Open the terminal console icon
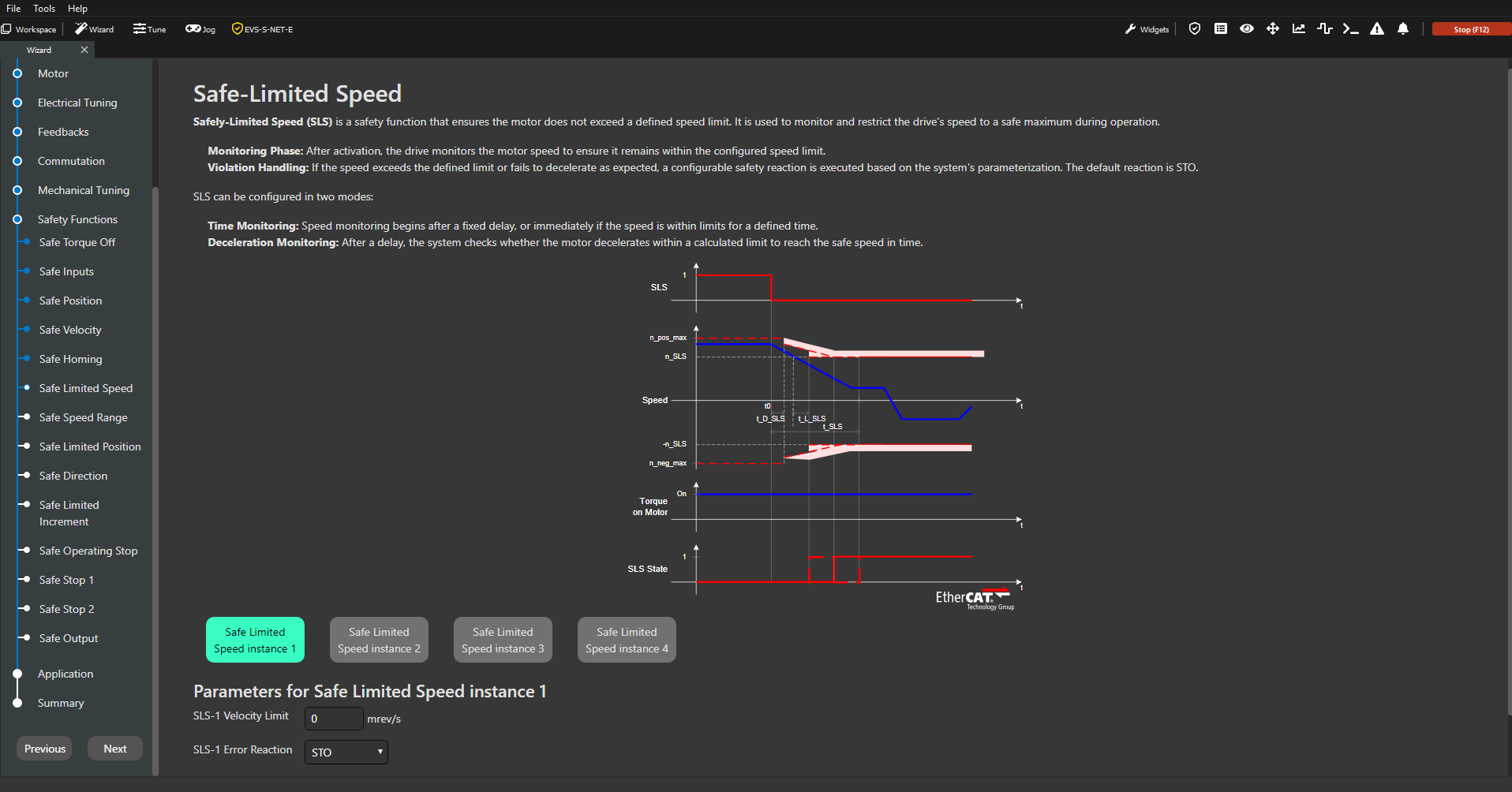Viewport: 1512px width, 792px height. pyautogui.click(x=1350, y=29)
